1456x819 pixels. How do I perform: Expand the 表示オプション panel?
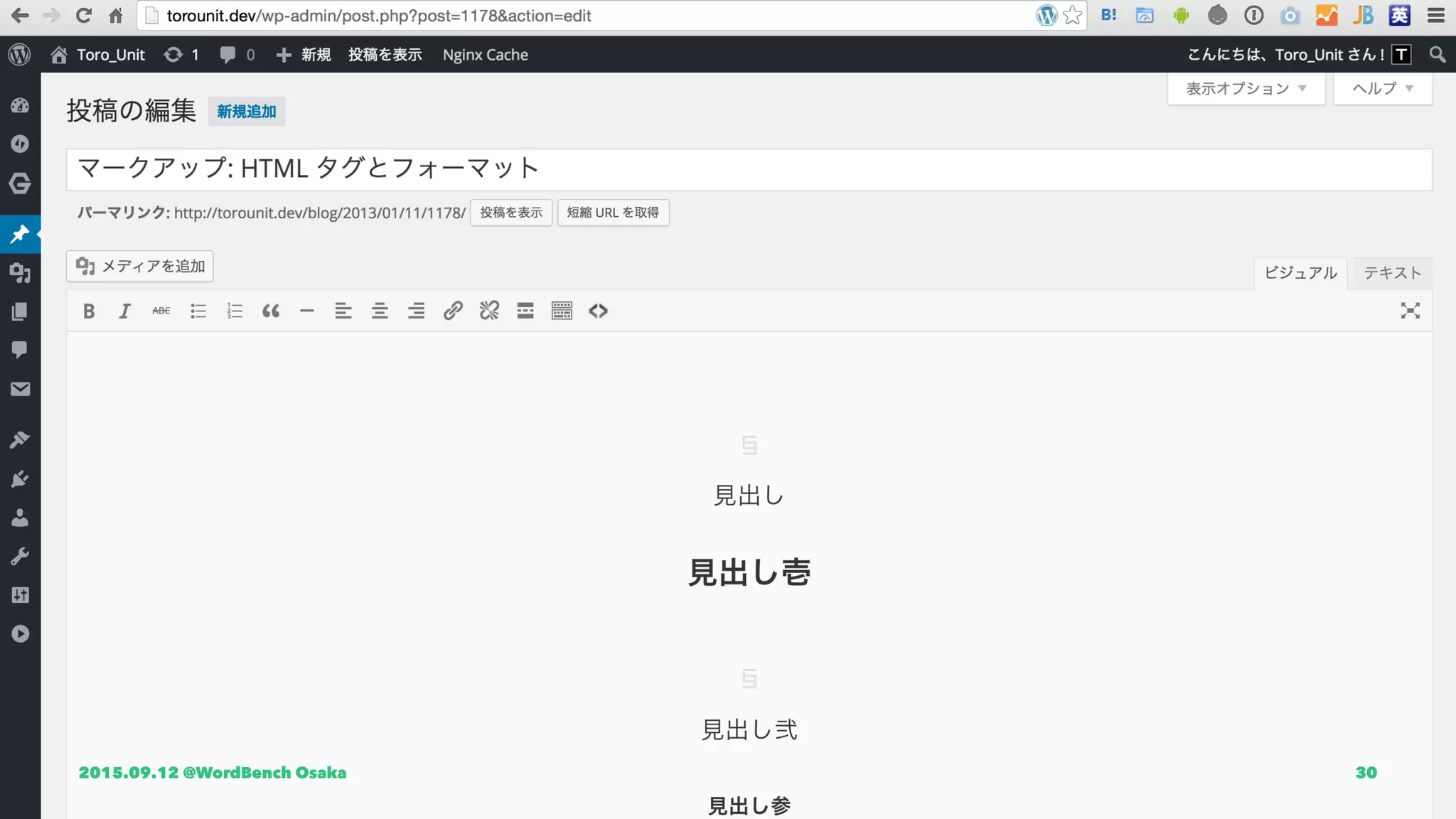1246,89
